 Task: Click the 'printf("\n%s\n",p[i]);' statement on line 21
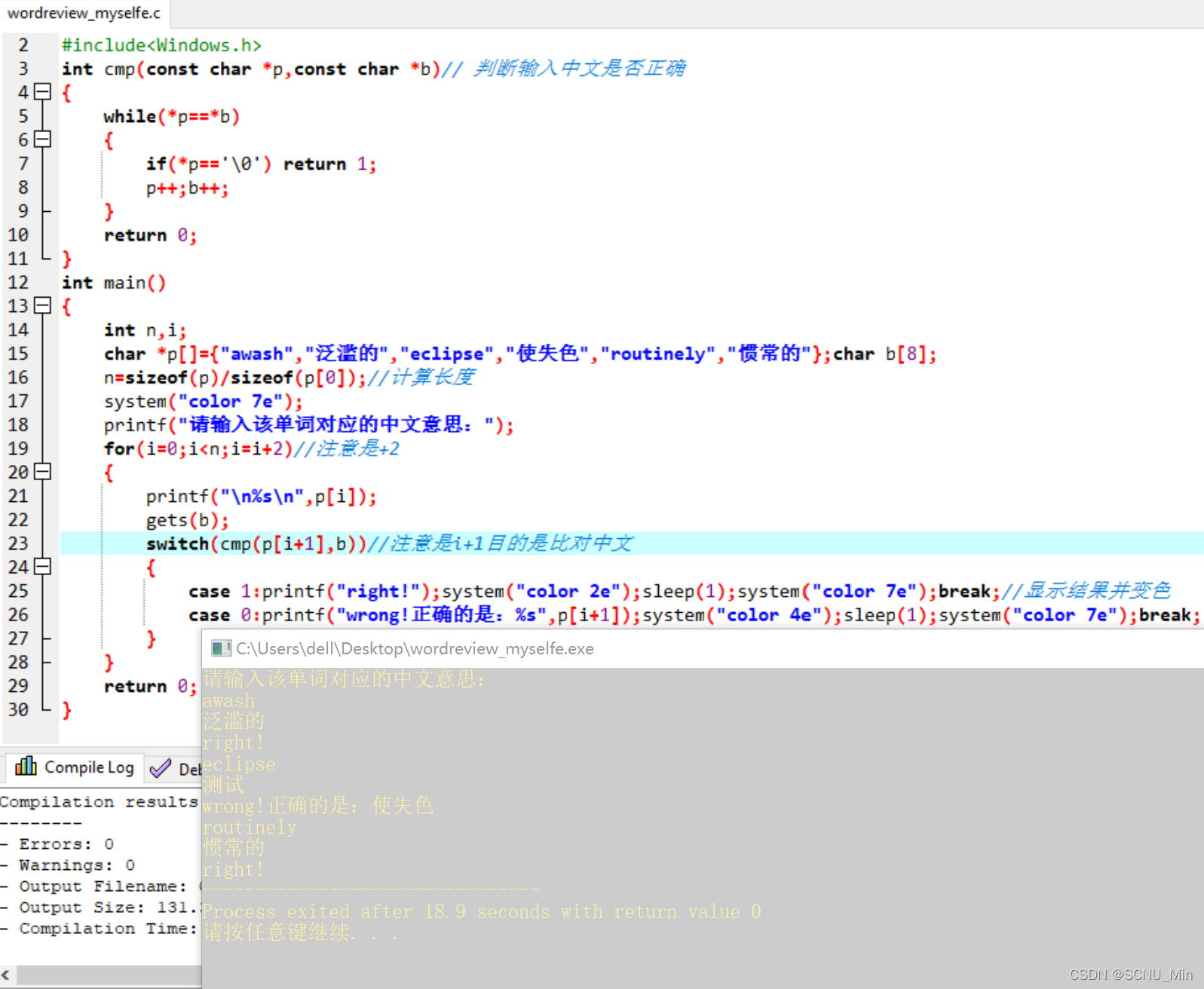(x=261, y=496)
